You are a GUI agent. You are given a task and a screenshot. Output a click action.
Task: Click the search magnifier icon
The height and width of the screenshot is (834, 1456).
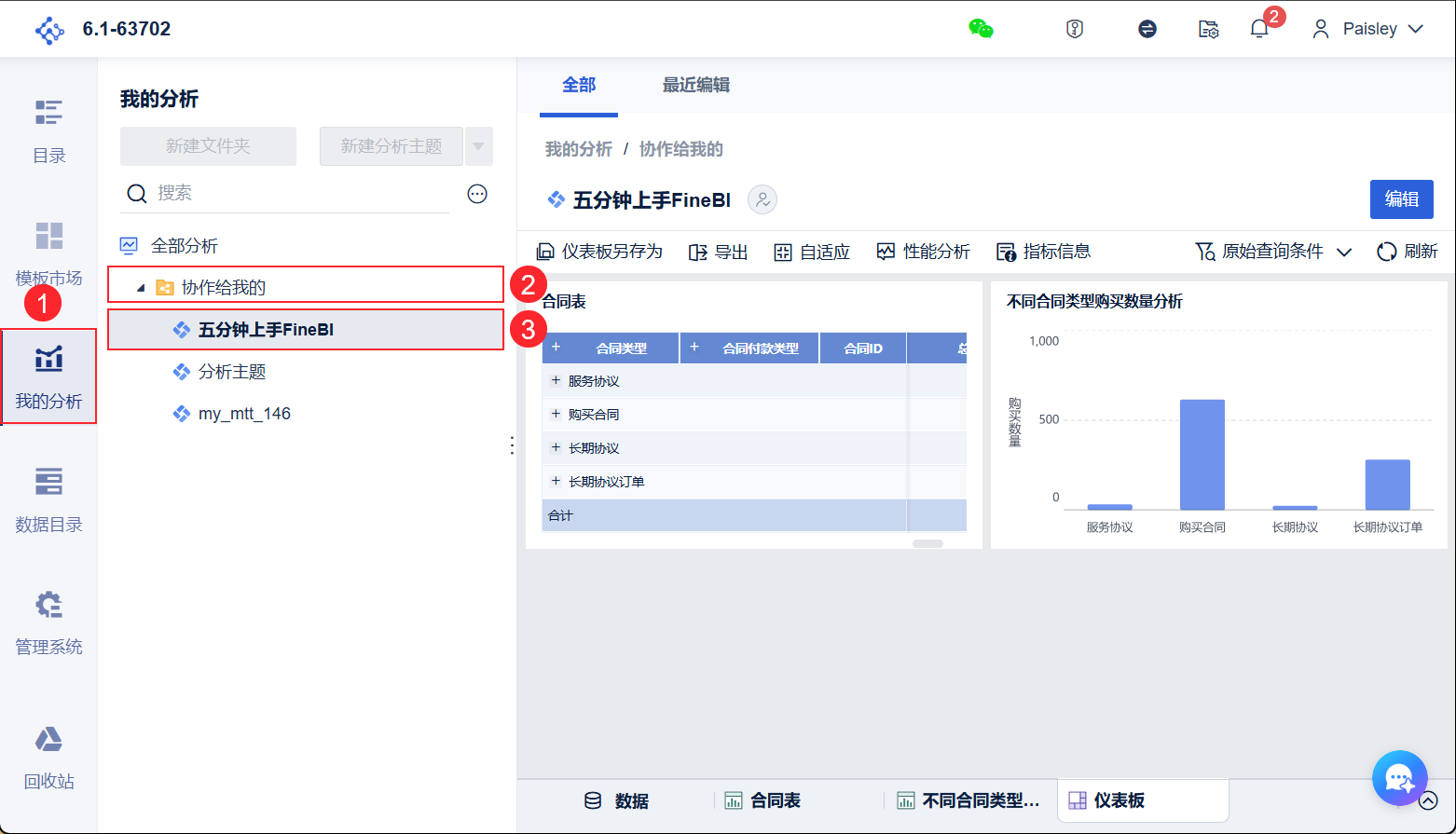[x=137, y=194]
